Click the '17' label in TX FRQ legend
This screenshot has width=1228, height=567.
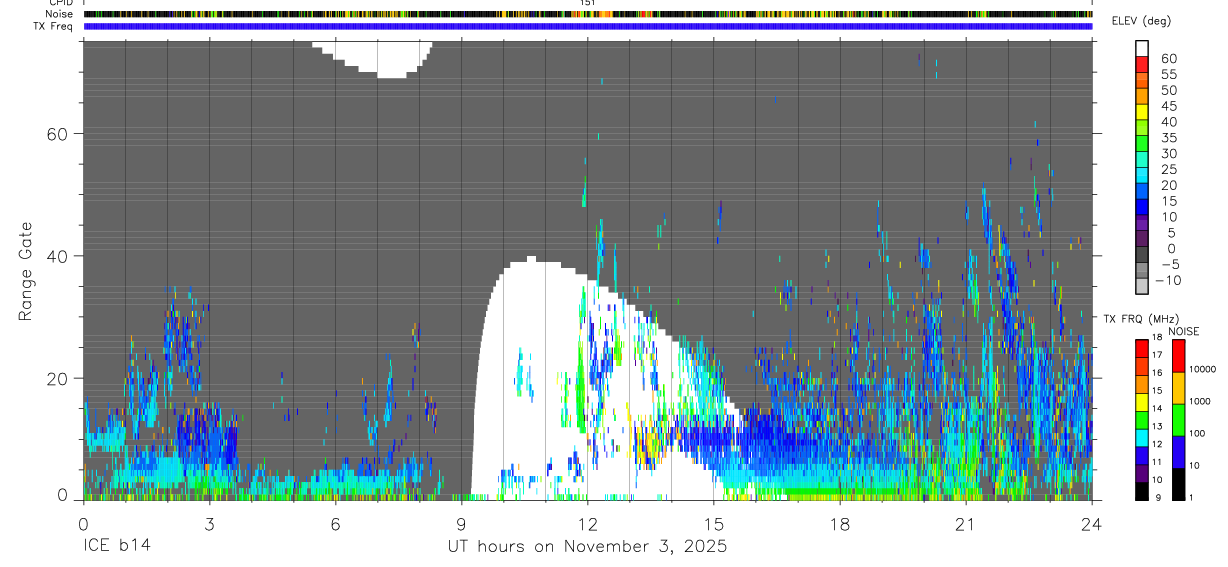[1157, 354]
